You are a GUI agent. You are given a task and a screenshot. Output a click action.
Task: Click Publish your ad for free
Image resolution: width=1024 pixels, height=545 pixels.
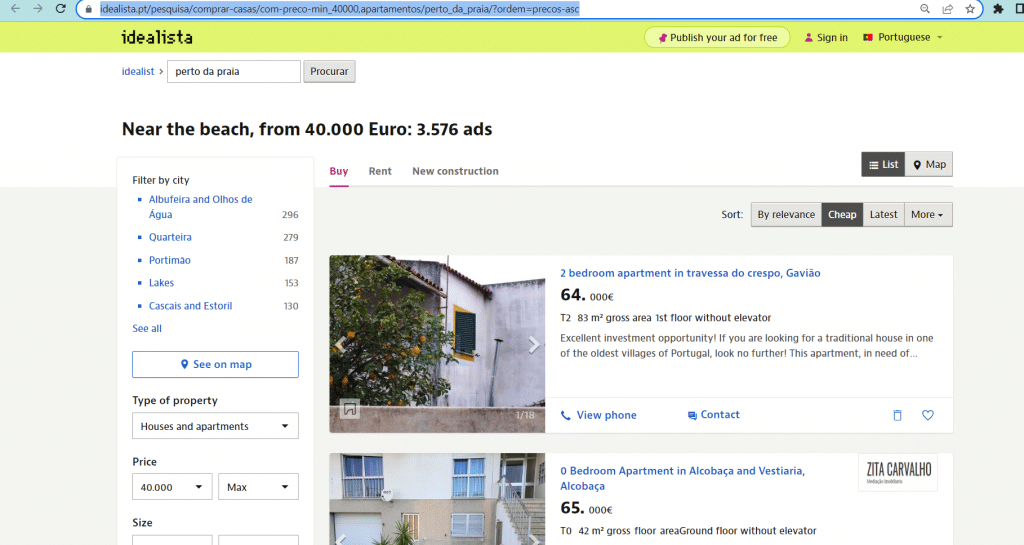[717, 37]
